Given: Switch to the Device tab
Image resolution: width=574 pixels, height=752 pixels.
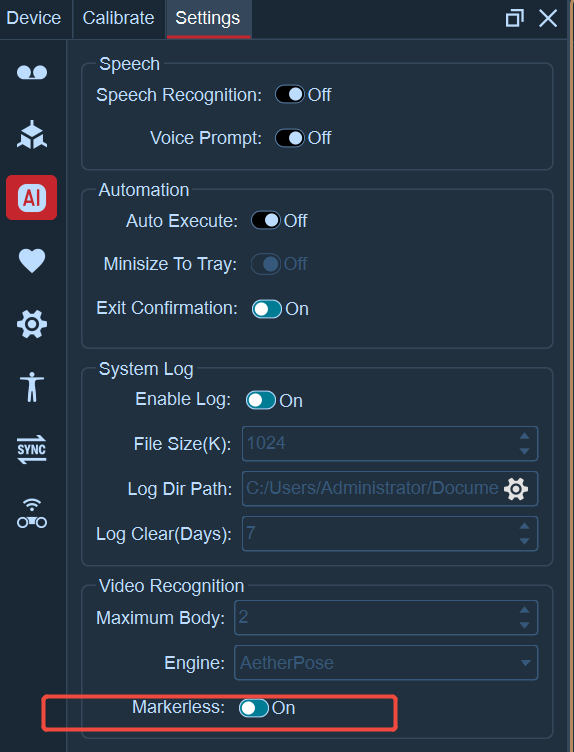Looking at the screenshot, I should 34,18.
